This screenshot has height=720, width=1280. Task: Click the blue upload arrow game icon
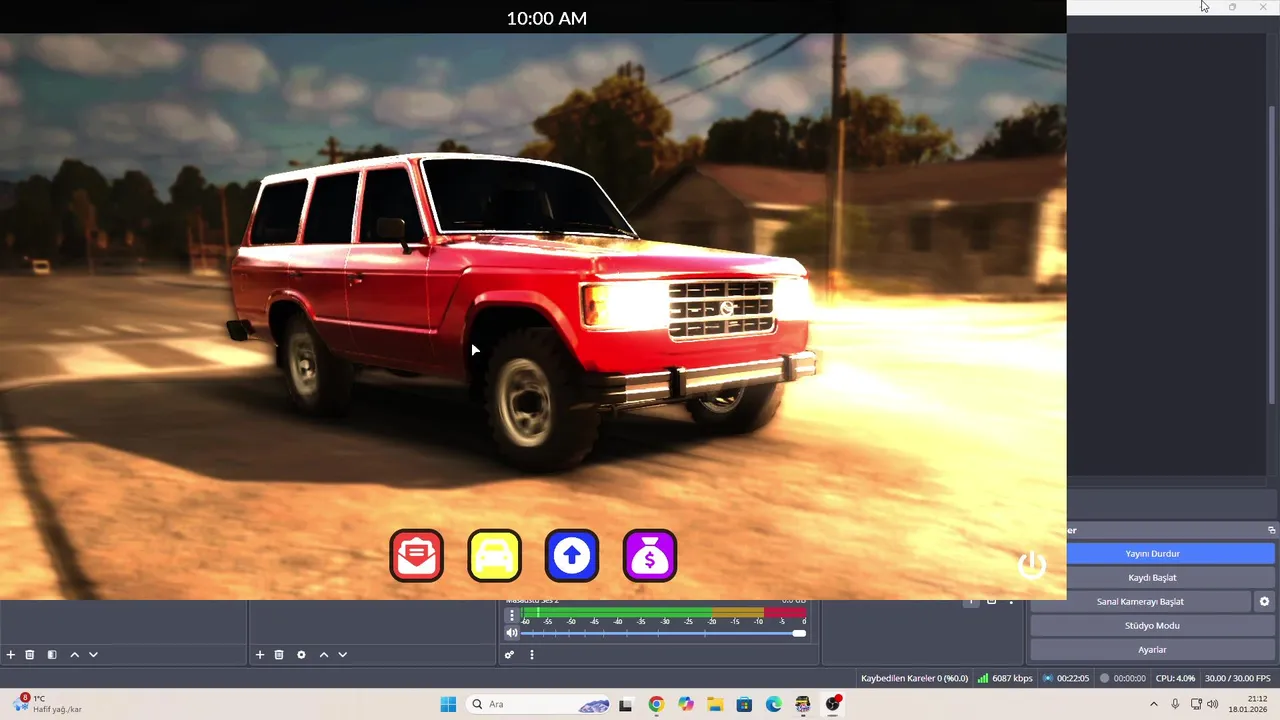coord(572,556)
